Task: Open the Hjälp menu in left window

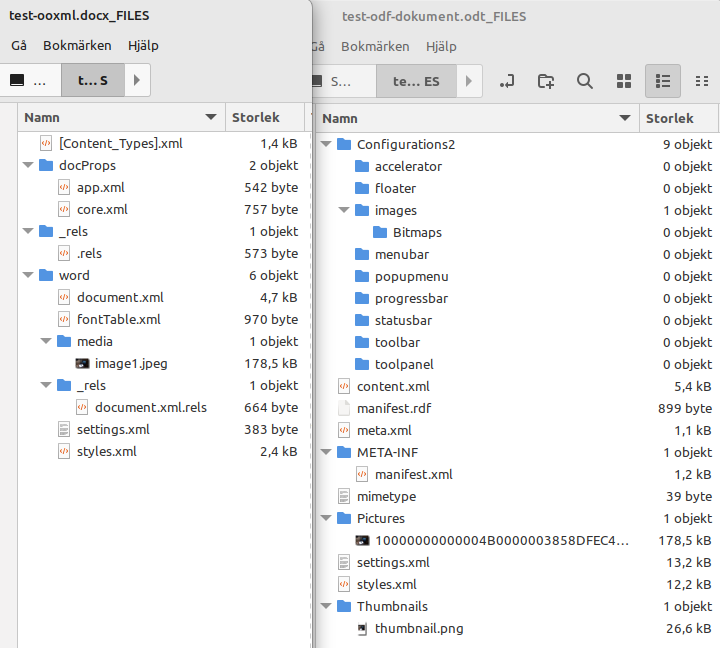Action: pos(143,45)
